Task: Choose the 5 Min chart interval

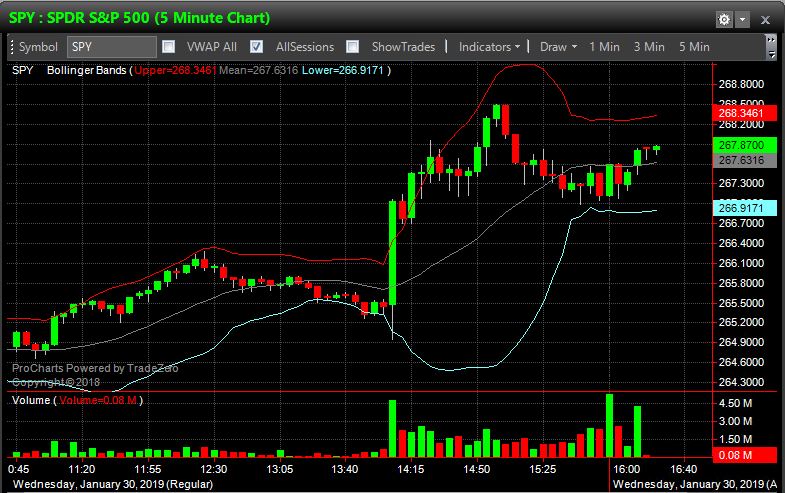Action: [x=694, y=47]
